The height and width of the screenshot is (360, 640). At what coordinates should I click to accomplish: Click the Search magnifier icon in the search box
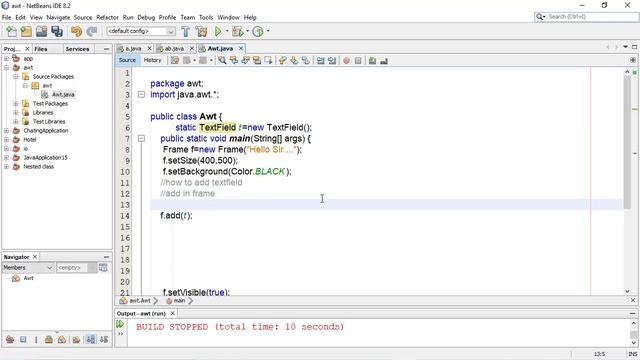540,17
